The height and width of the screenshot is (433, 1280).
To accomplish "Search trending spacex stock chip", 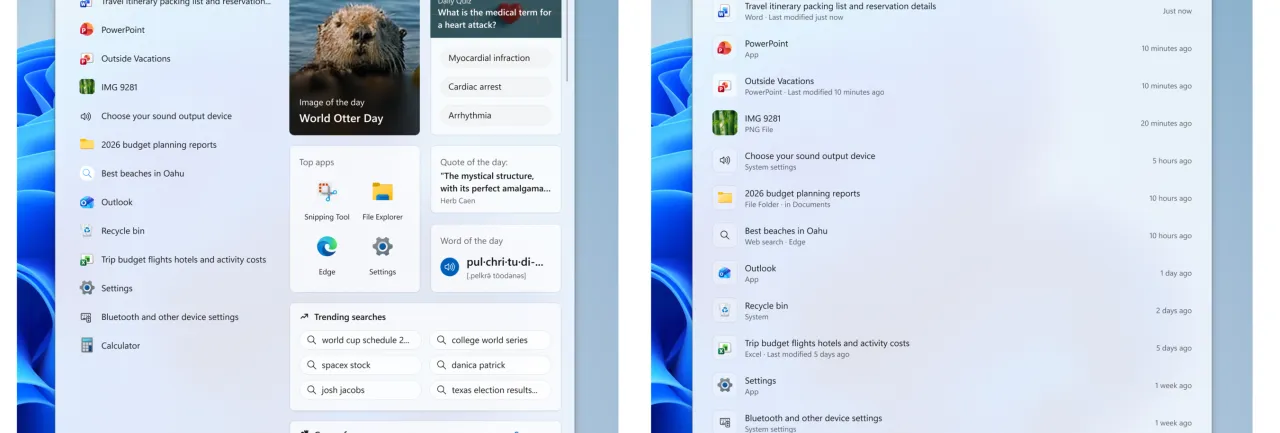I will coord(361,365).
